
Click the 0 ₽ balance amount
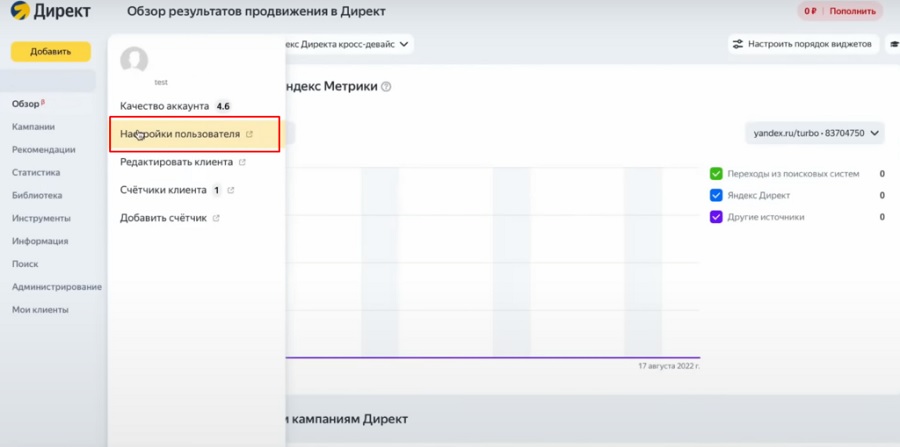tap(810, 11)
